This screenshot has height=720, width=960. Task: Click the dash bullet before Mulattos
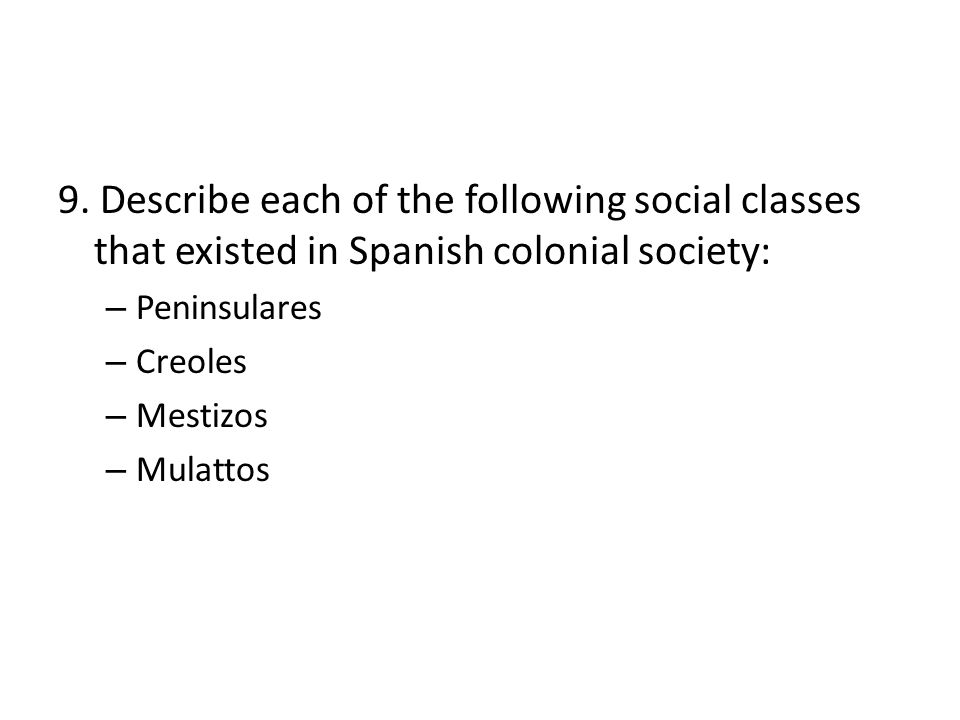pyautogui.click(x=116, y=471)
